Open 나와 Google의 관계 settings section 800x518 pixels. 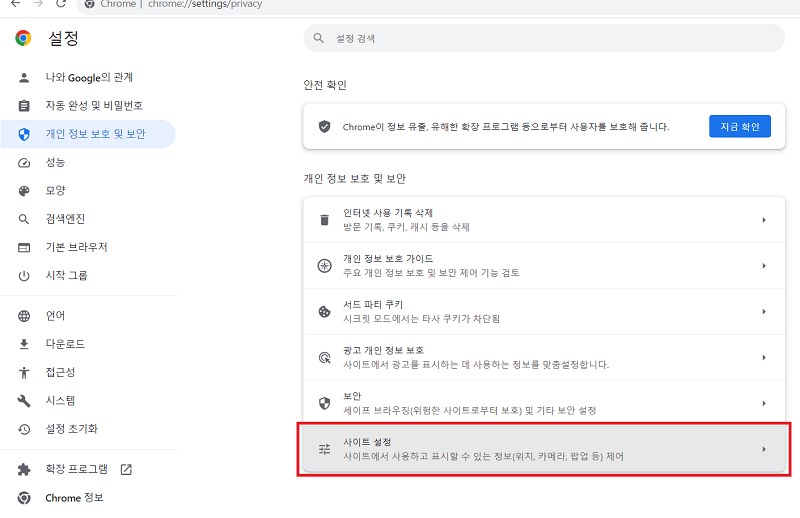pyautogui.click(x=89, y=78)
